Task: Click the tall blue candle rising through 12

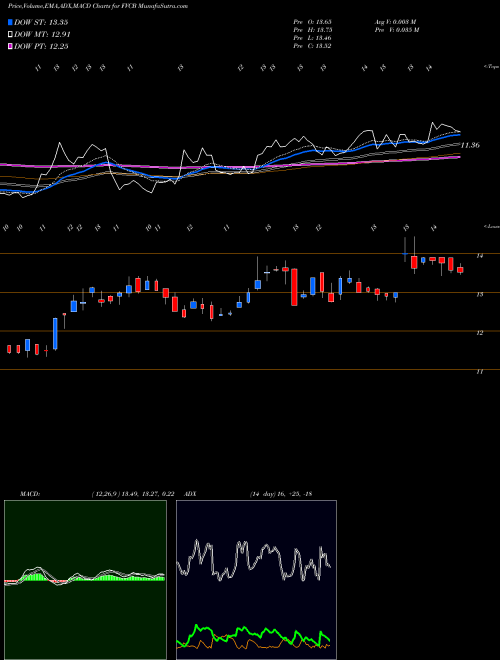Action: coord(55,334)
